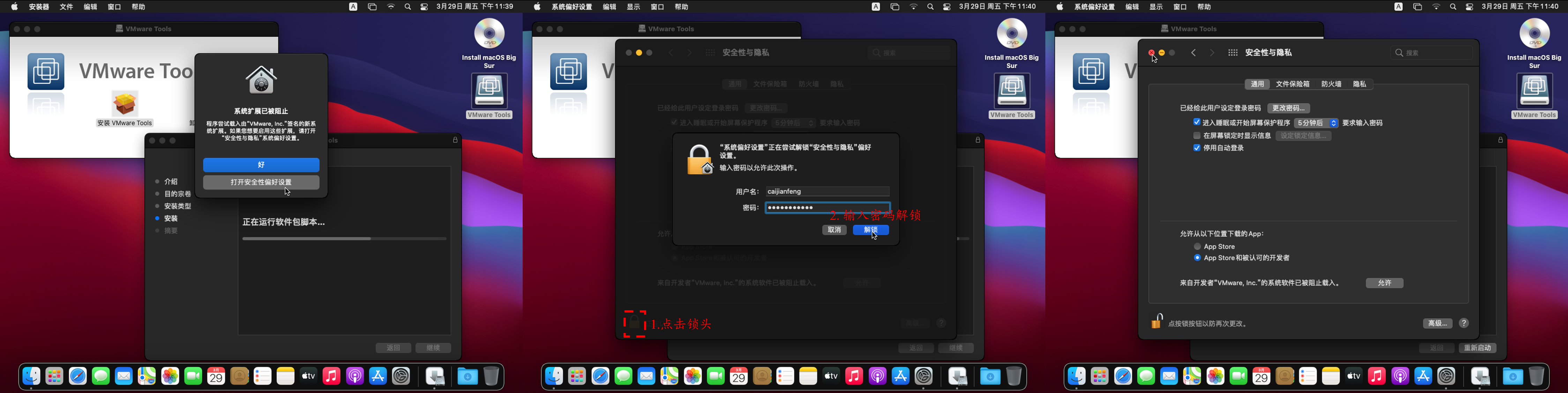Click the padlock icon inside the unlock password dialog

700,160
